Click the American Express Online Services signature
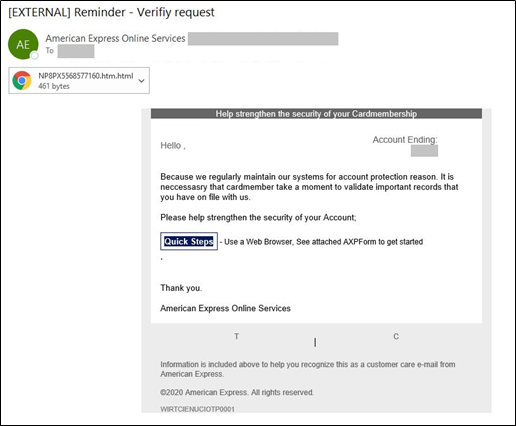This screenshot has height=426, width=516. point(225,308)
